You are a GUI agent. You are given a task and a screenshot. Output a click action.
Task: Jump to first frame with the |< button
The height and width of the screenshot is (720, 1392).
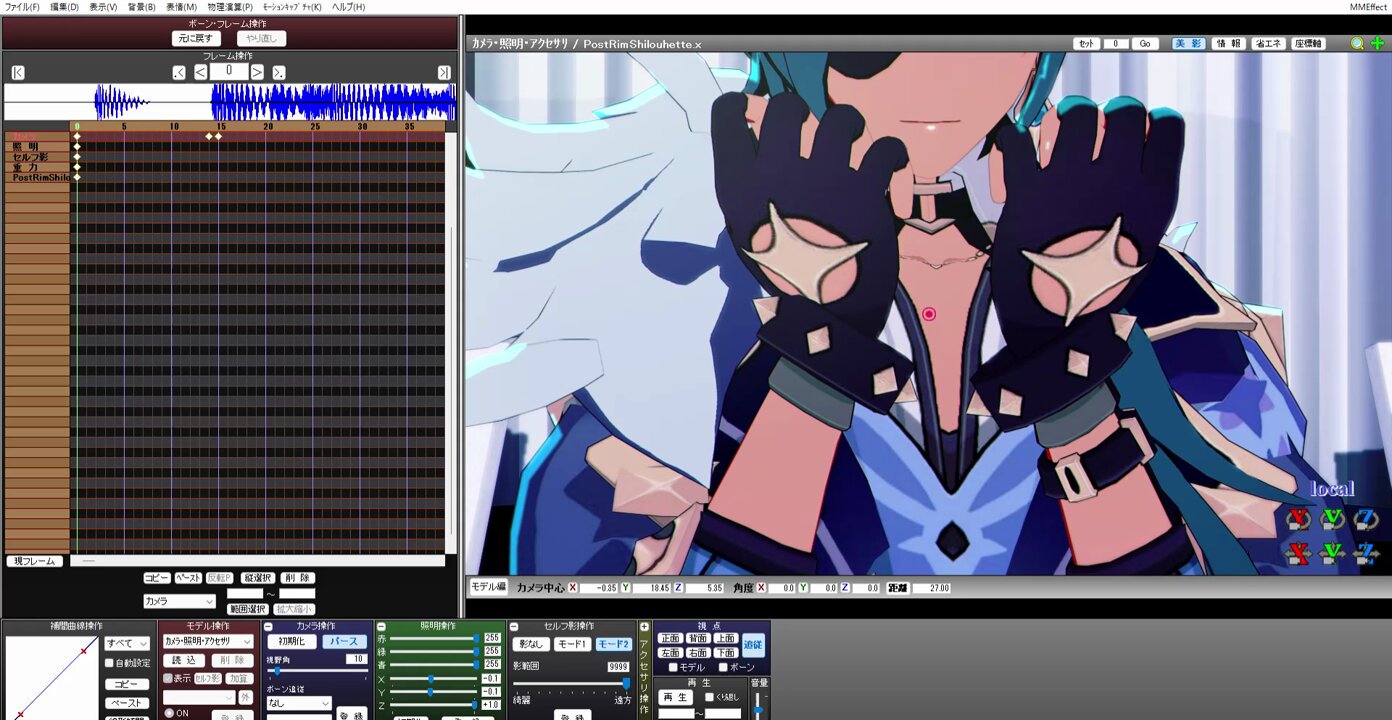click(x=18, y=72)
